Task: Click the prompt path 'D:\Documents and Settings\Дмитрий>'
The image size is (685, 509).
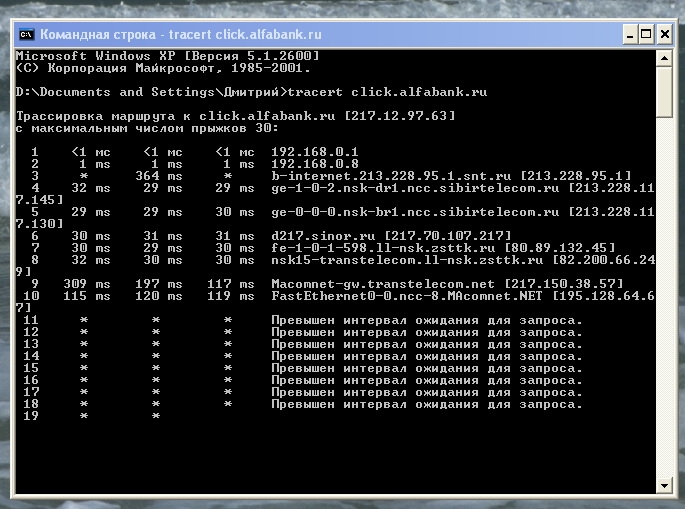Action: (x=152, y=92)
